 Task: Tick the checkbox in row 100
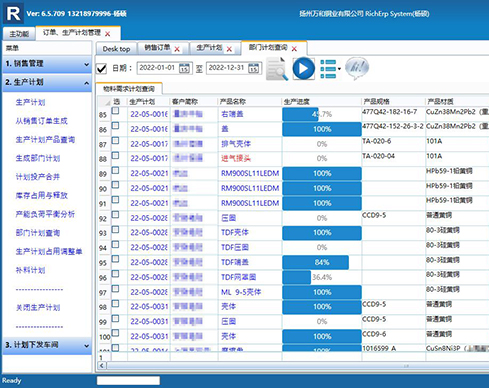pos(115,333)
